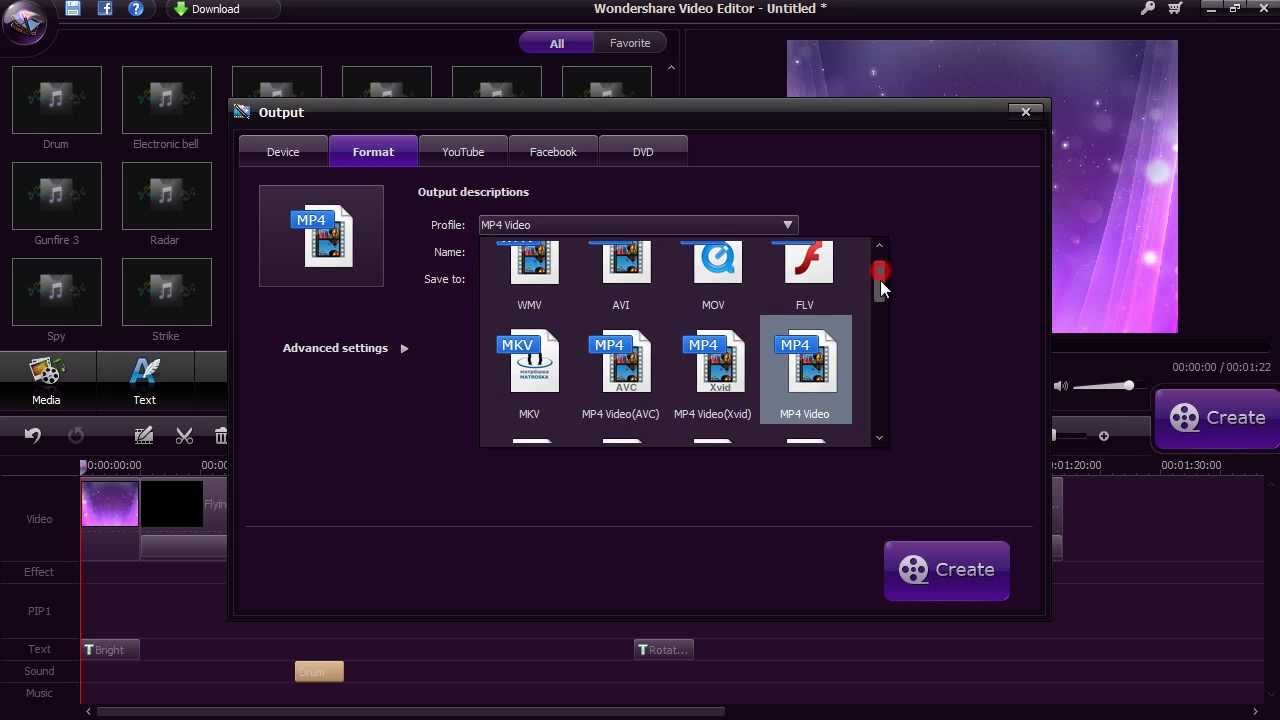Click the save icon in title bar

tap(73, 9)
